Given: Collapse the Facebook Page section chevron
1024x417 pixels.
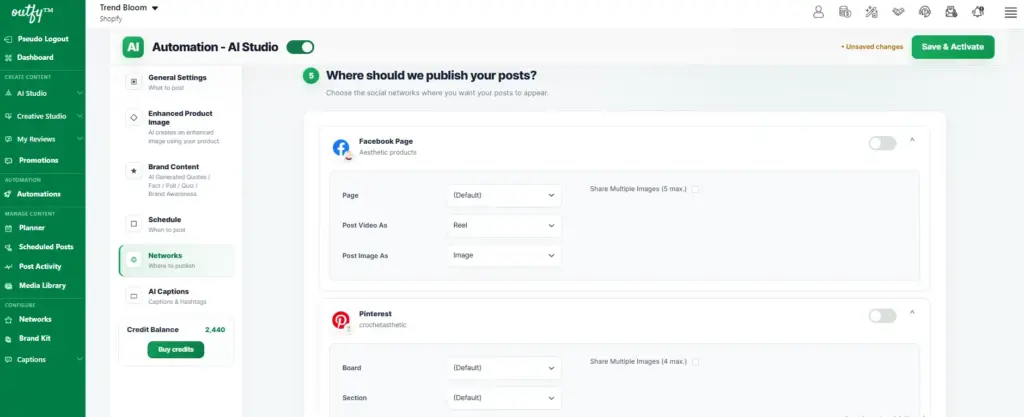Looking at the screenshot, I should [912, 140].
